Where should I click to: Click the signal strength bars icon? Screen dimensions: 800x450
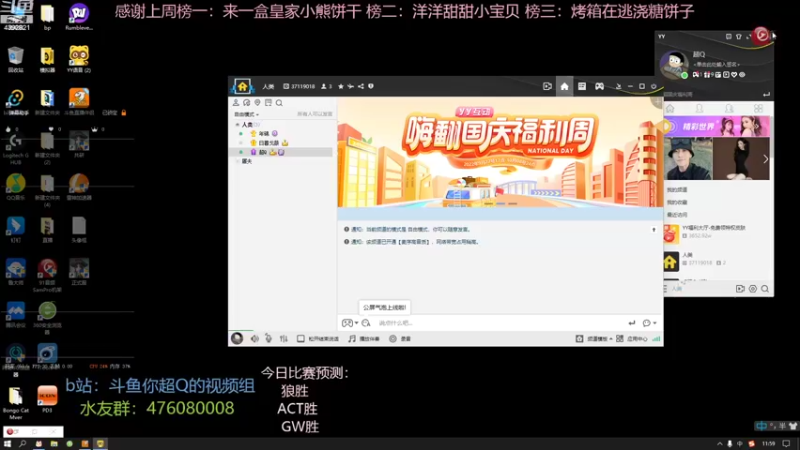coord(656,339)
